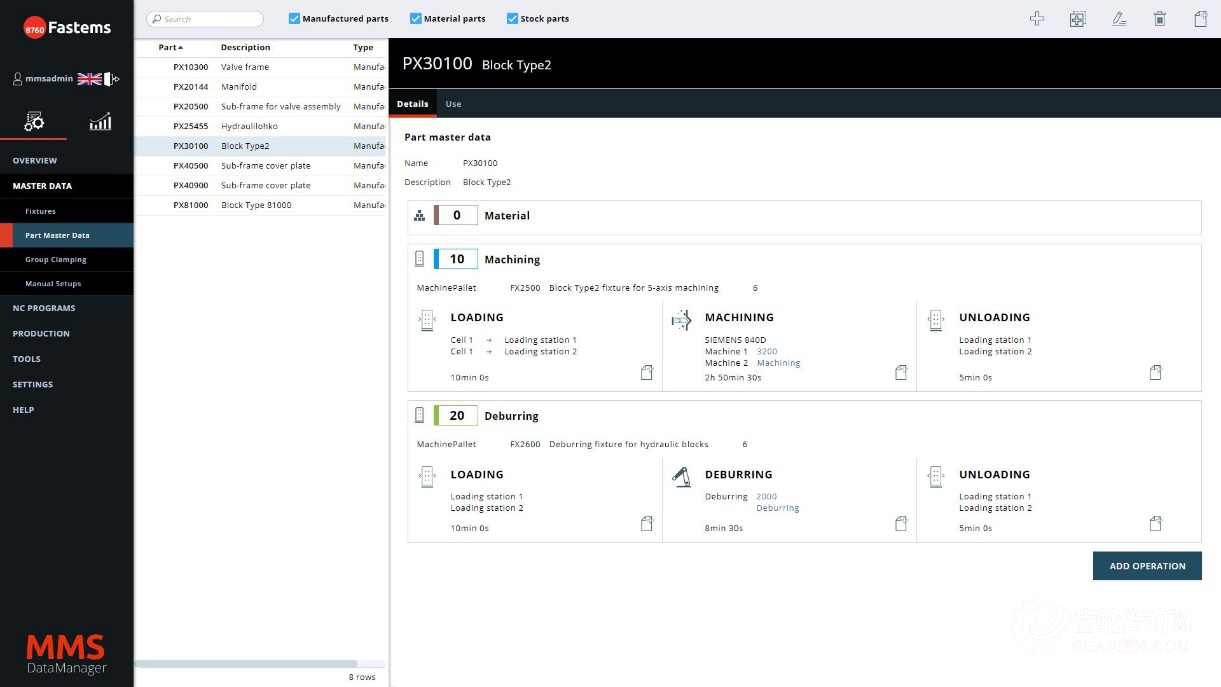The image size is (1221, 687).
Task: Click the delete trash icon in toolbar
Action: pos(1160,19)
